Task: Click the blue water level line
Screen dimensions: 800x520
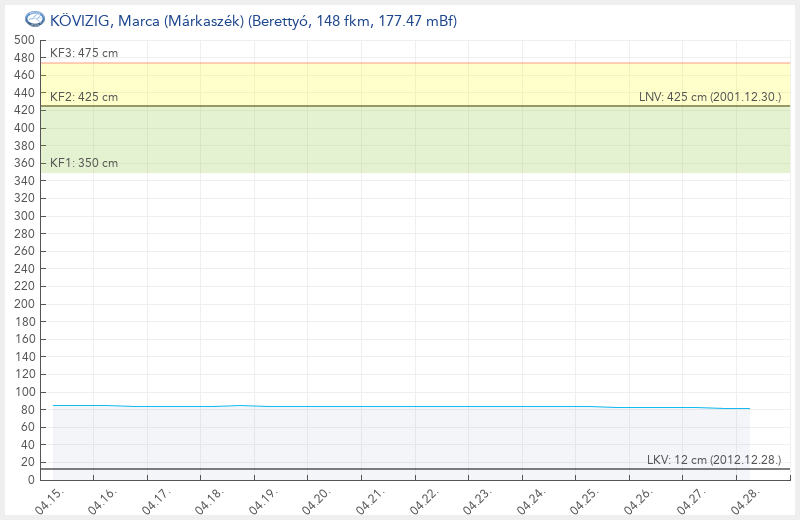Action: (400, 406)
